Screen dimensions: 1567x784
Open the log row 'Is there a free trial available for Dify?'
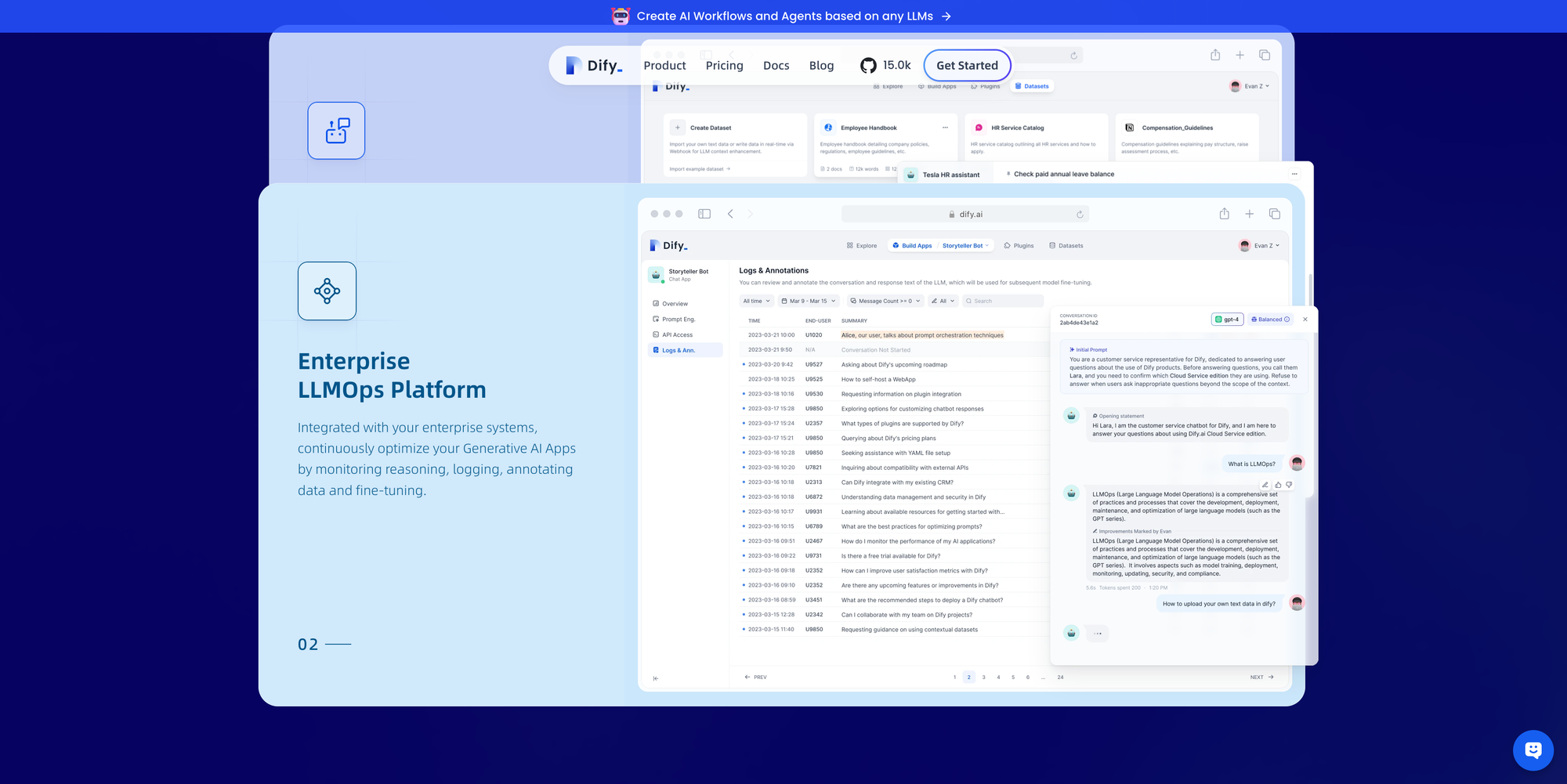[893, 556]
